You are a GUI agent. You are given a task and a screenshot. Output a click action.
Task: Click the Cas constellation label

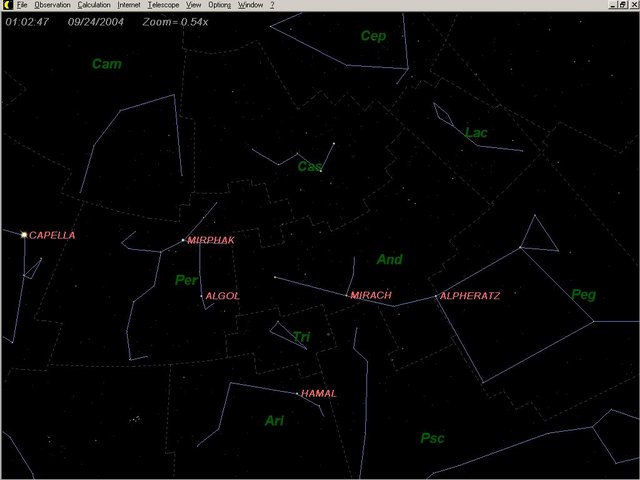click(309, 166)
